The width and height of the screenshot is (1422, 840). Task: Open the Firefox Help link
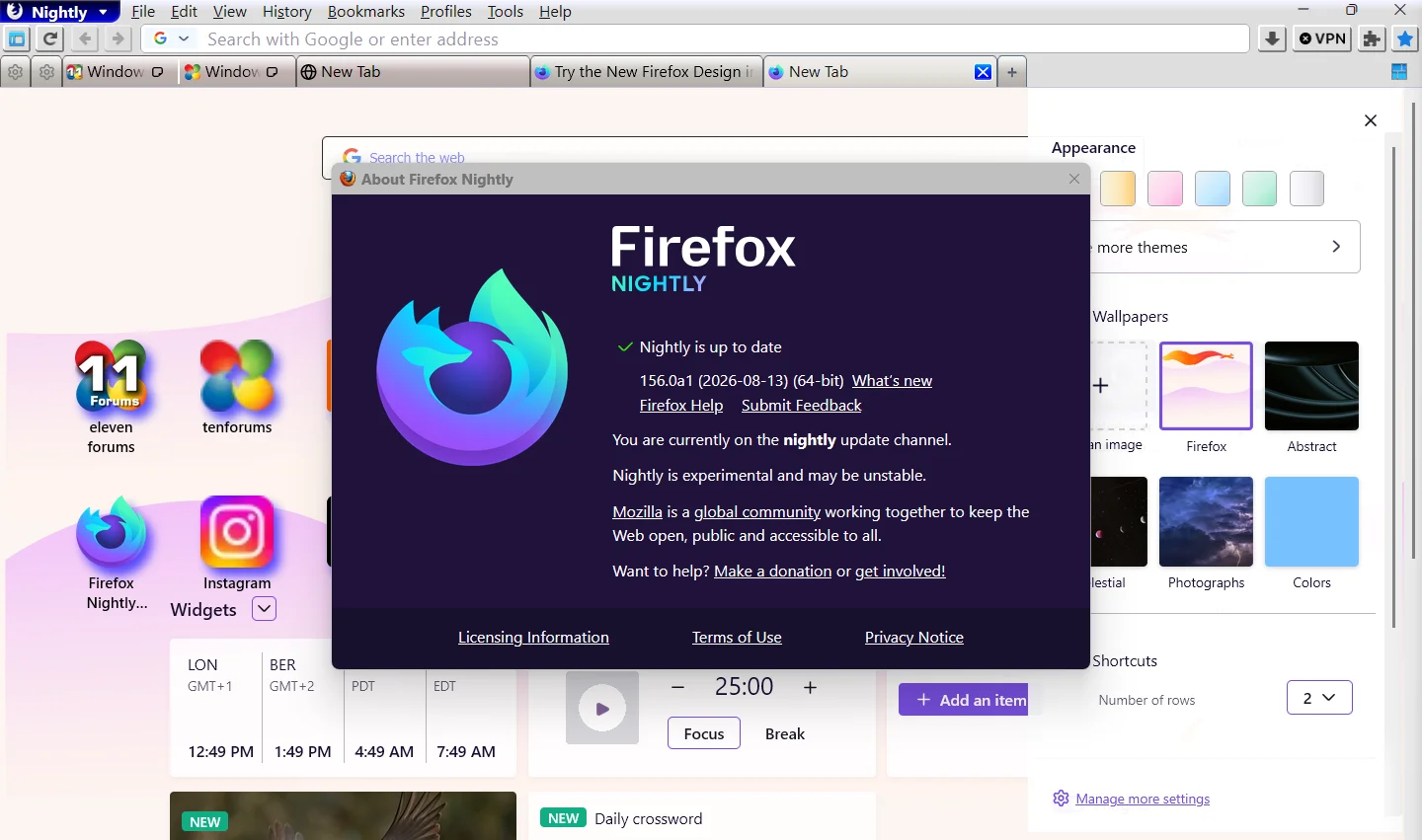[681, 406]
